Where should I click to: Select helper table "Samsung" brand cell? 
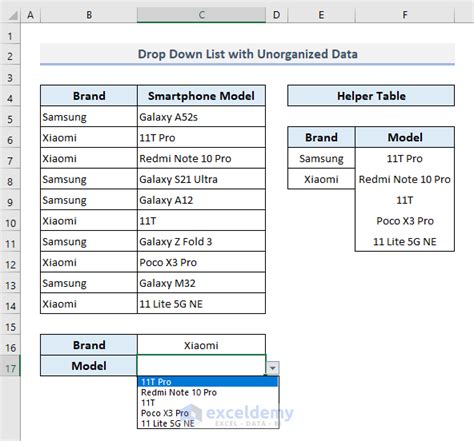[x=321, y=158]
